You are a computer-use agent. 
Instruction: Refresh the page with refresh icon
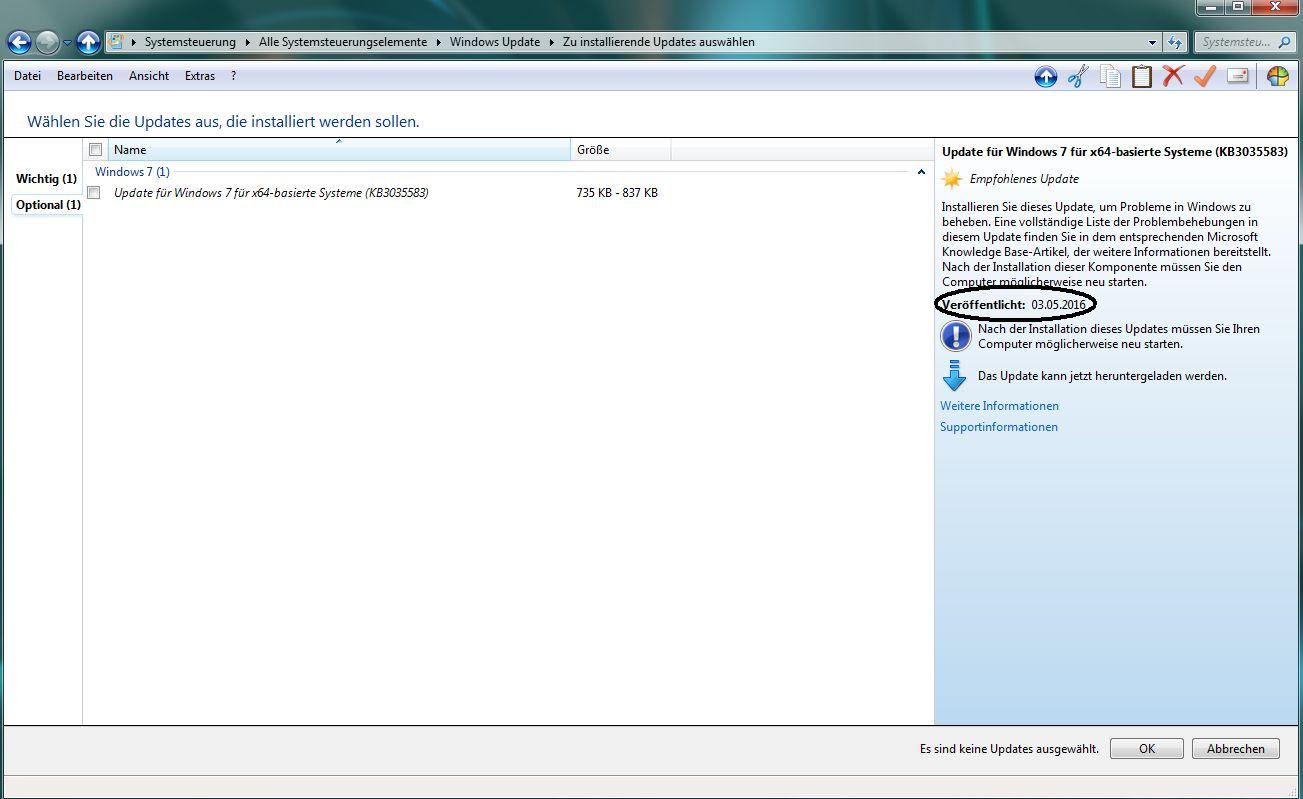(1175, 43)
